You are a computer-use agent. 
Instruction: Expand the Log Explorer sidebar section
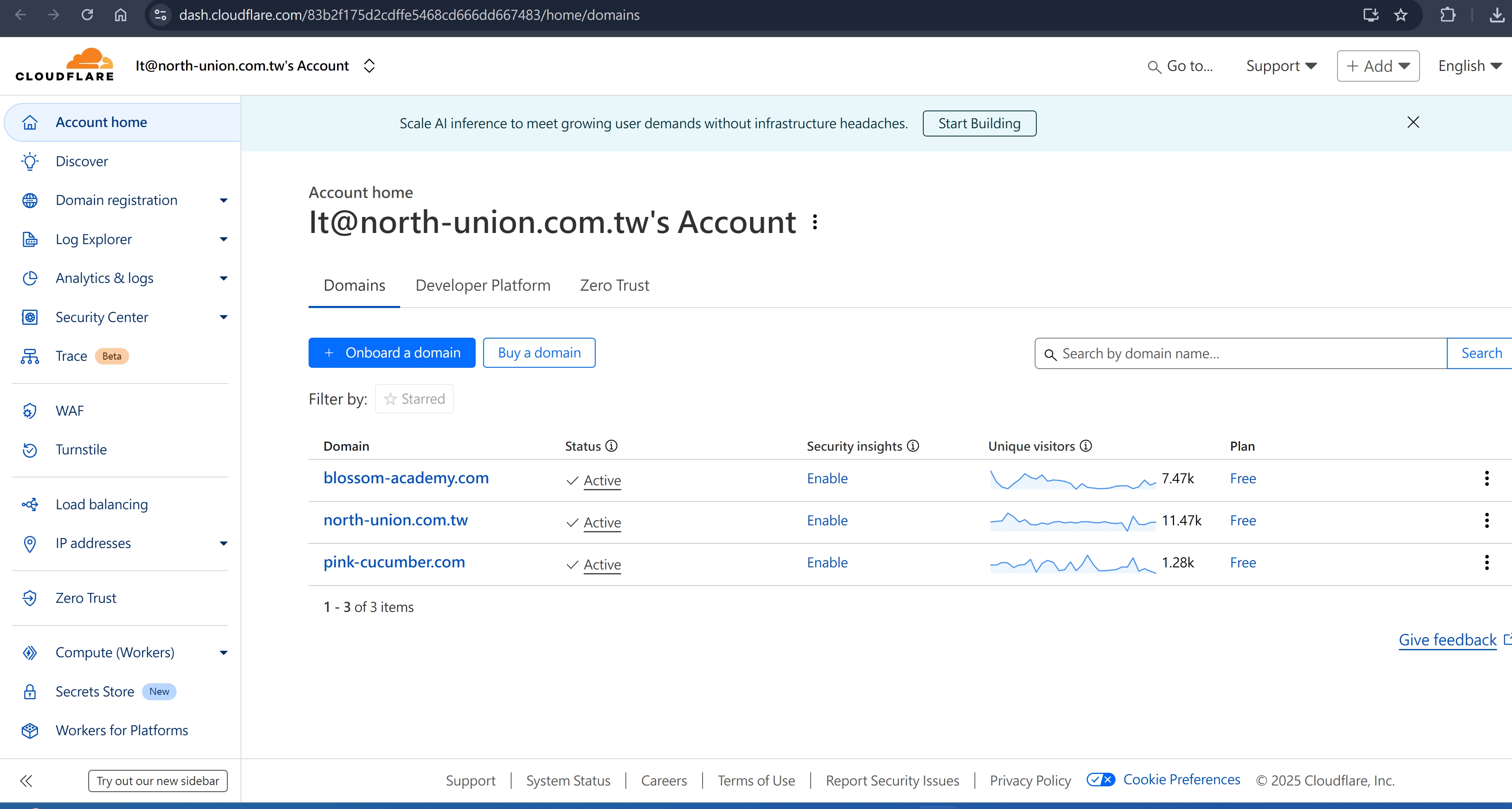click(224, 239)
